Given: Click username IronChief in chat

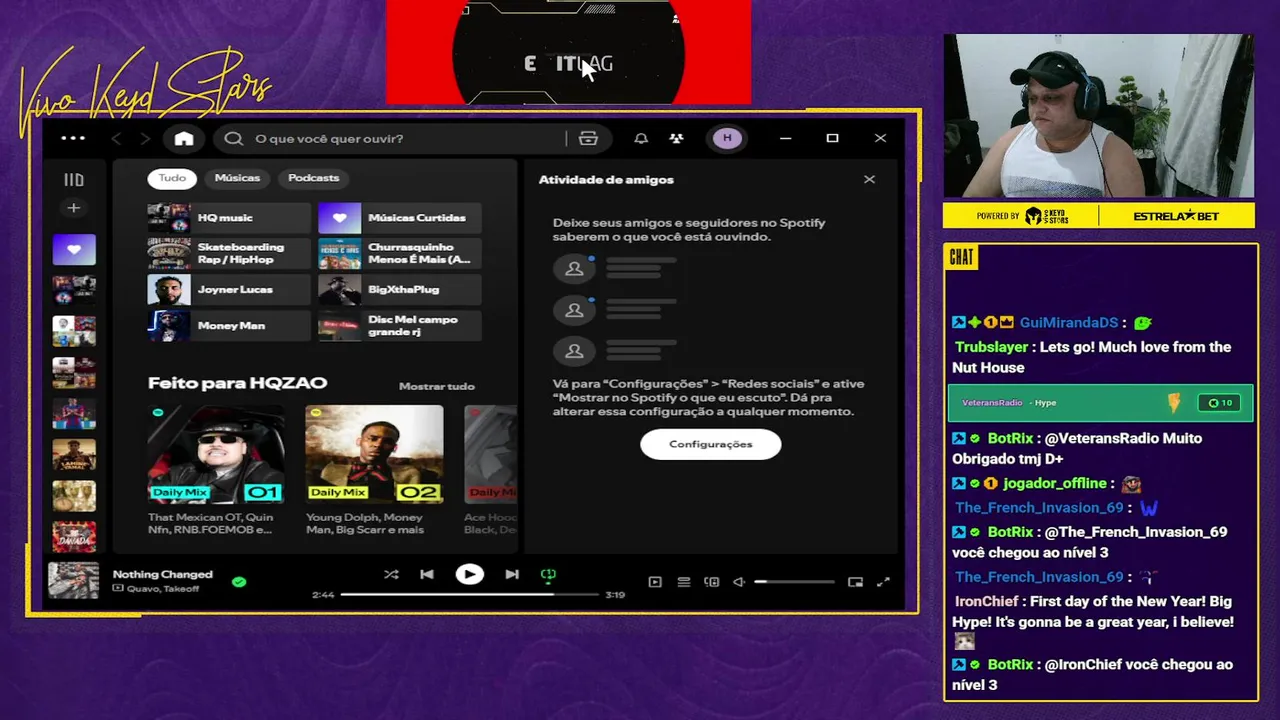Looking at the screenshot, I should 987,601.
